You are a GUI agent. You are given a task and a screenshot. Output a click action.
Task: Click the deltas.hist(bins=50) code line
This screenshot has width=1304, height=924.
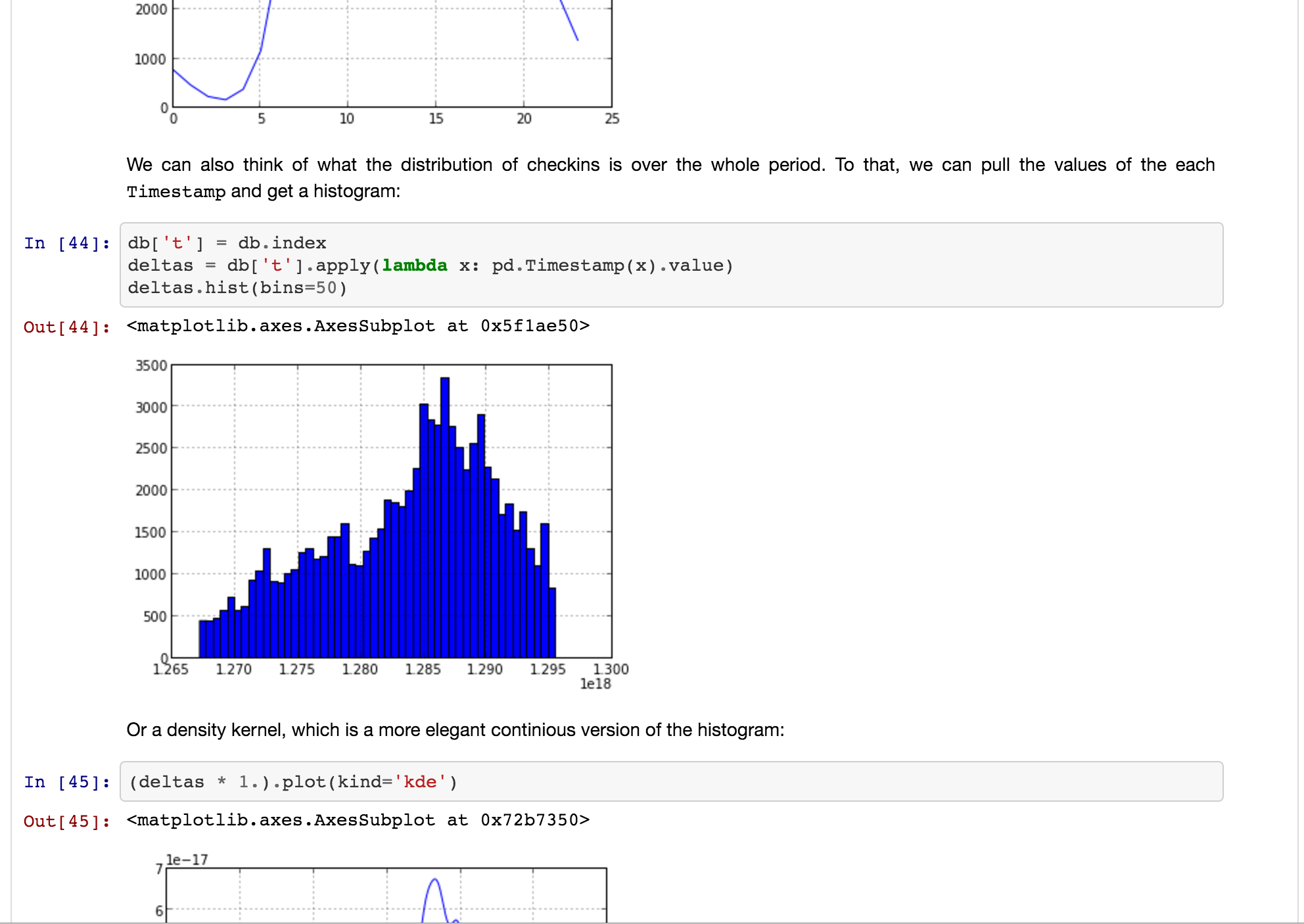click(x=237, y=288)
